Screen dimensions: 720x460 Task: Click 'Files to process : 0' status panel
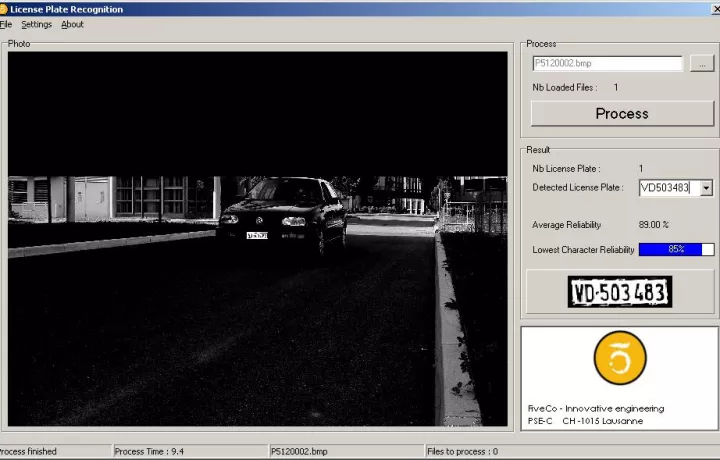463,452
